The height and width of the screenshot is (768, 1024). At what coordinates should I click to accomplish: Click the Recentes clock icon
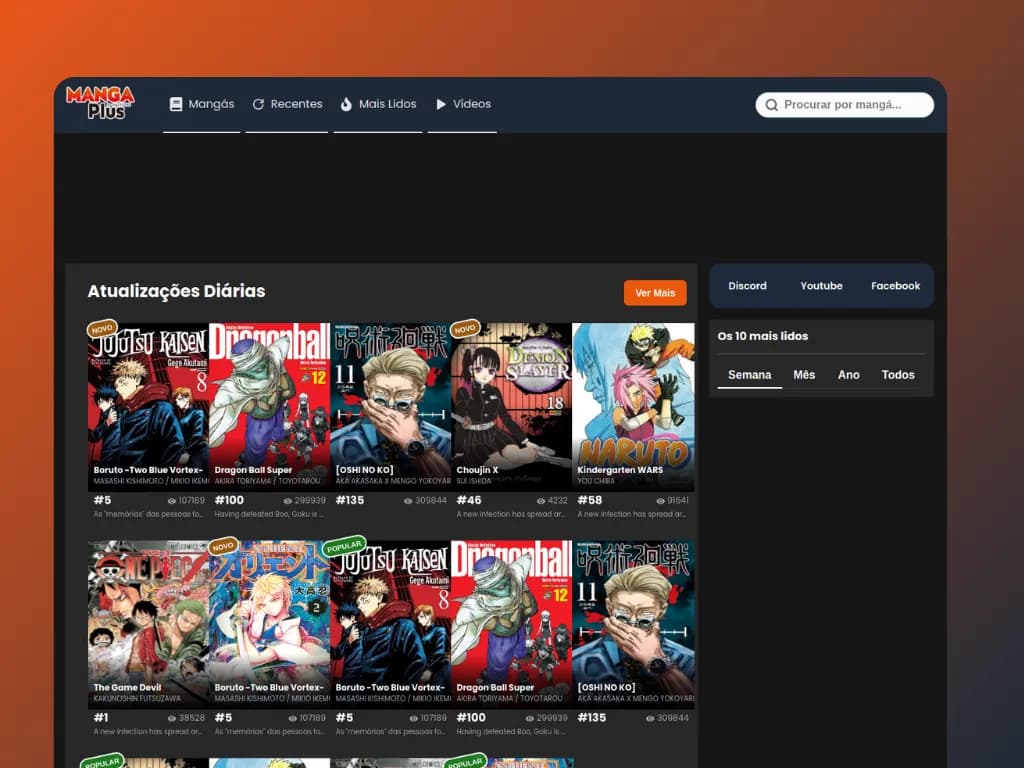coord(258,103)
